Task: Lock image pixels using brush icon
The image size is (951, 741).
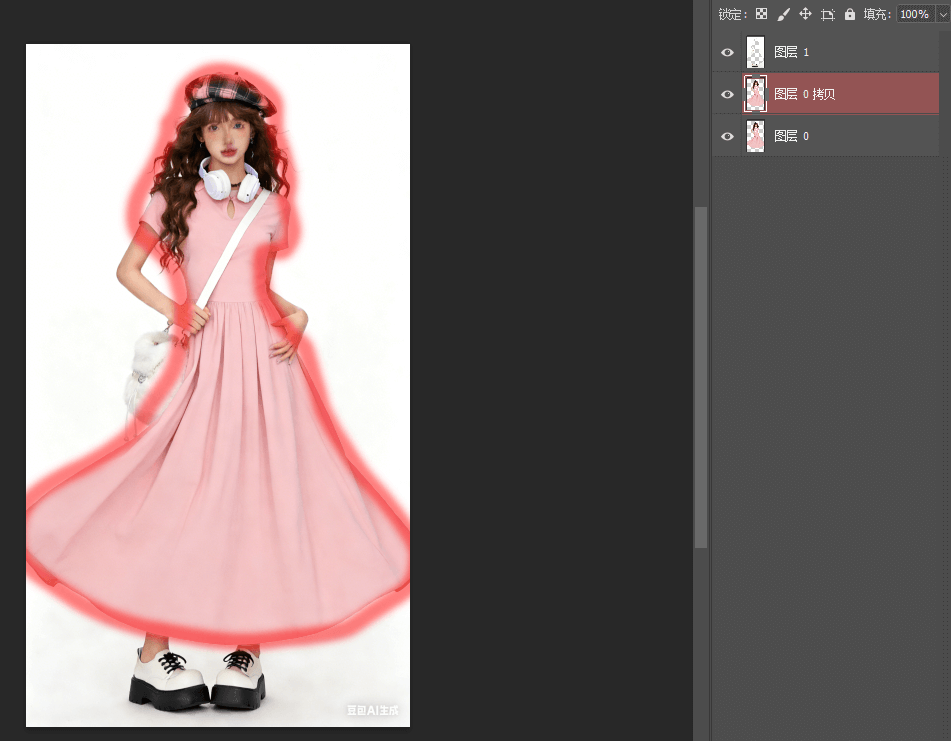Action: click(x=783, y=14)
